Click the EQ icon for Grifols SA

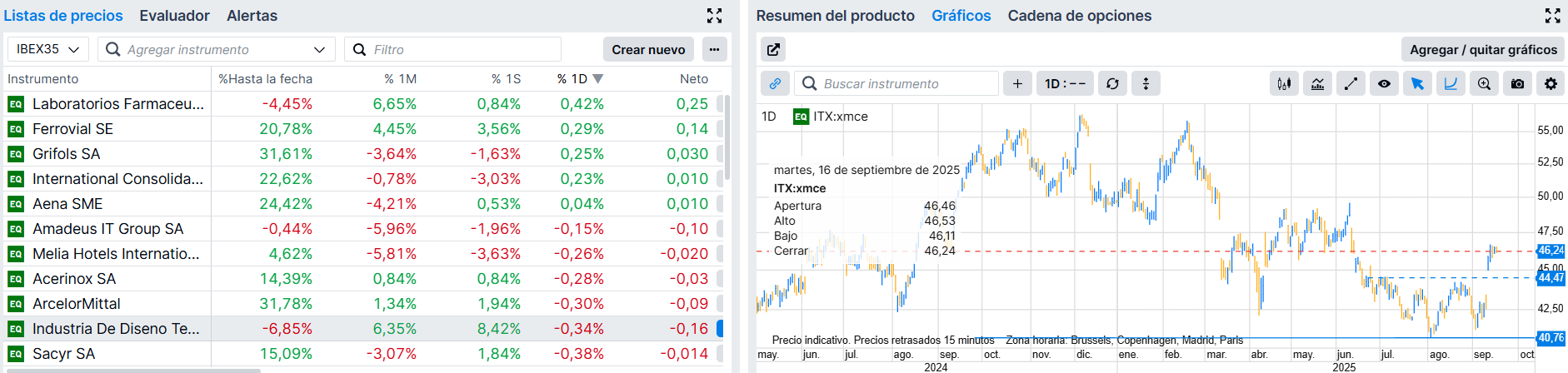pos(16,154)
